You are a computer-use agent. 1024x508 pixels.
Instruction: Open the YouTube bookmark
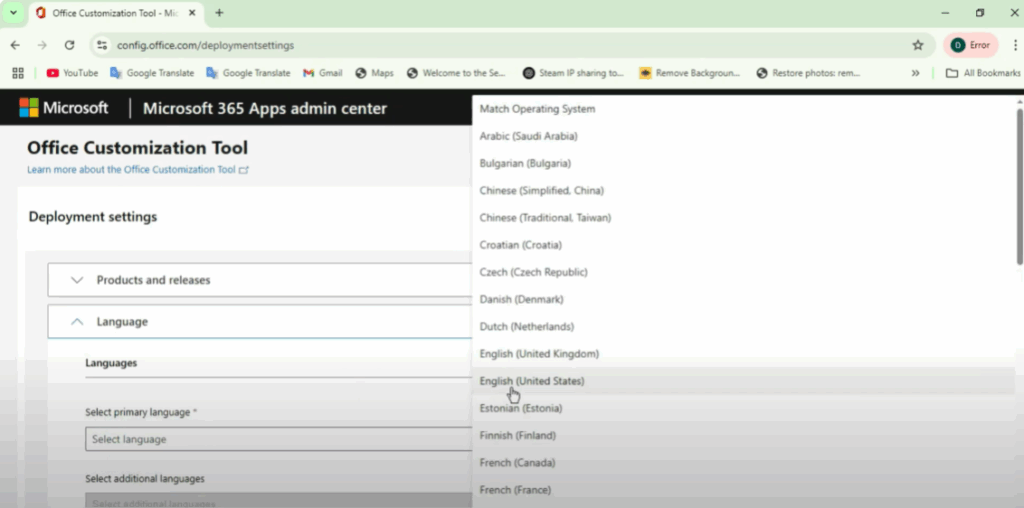tap(72, 73)
